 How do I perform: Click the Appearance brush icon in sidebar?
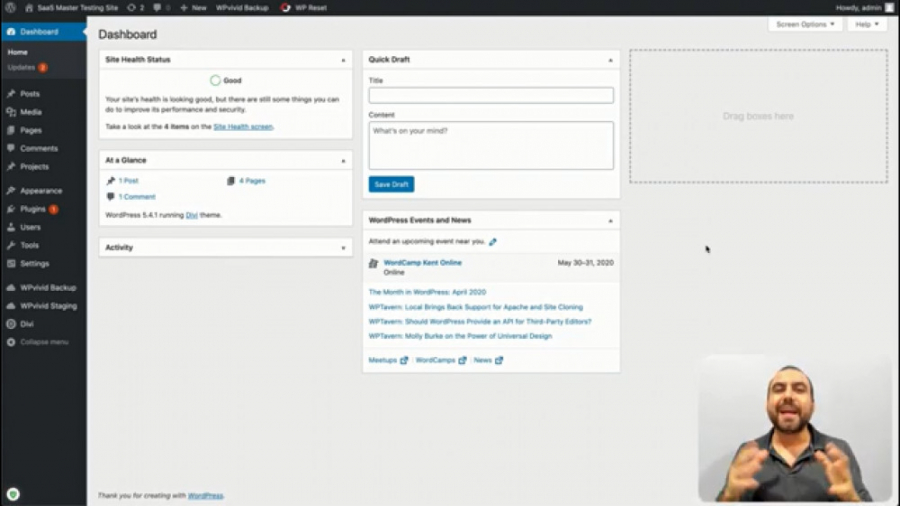[x=11, y=190]
